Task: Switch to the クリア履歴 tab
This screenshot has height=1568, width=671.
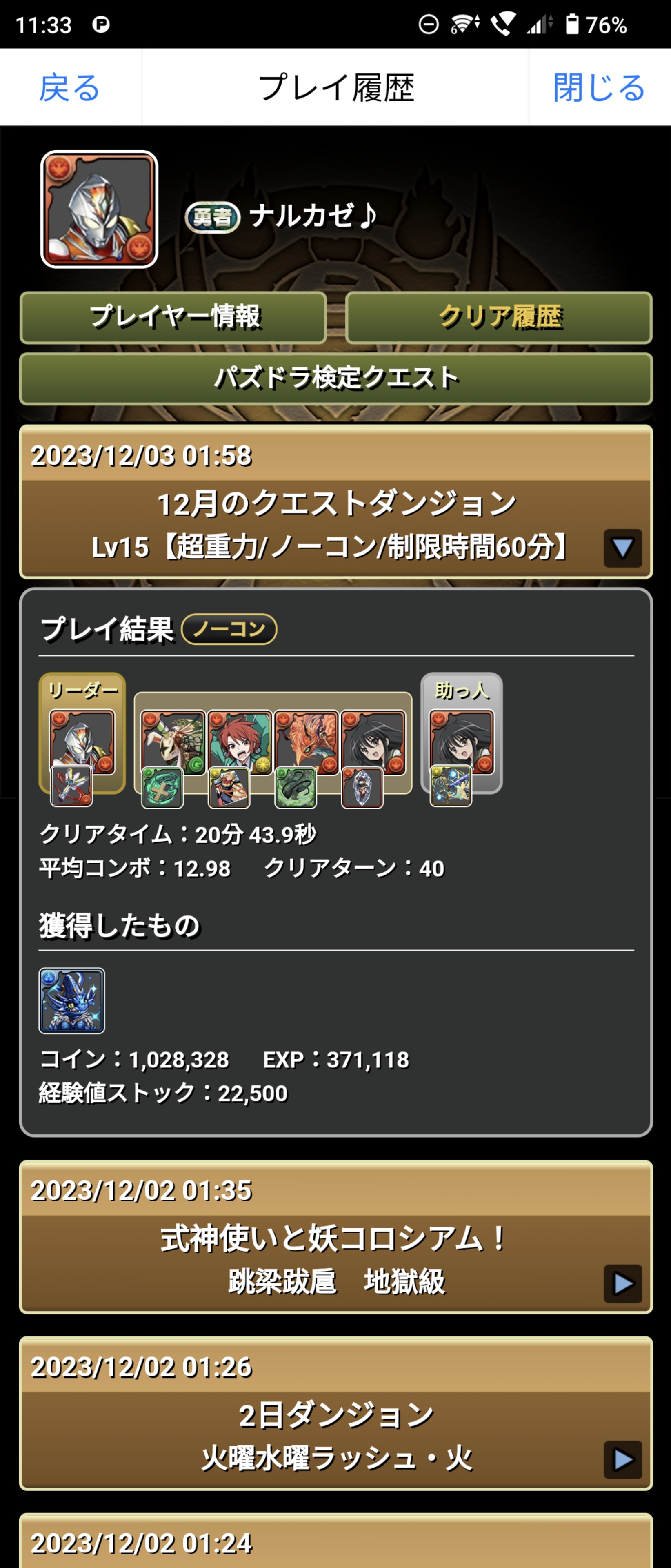Action: coord(499,318)
